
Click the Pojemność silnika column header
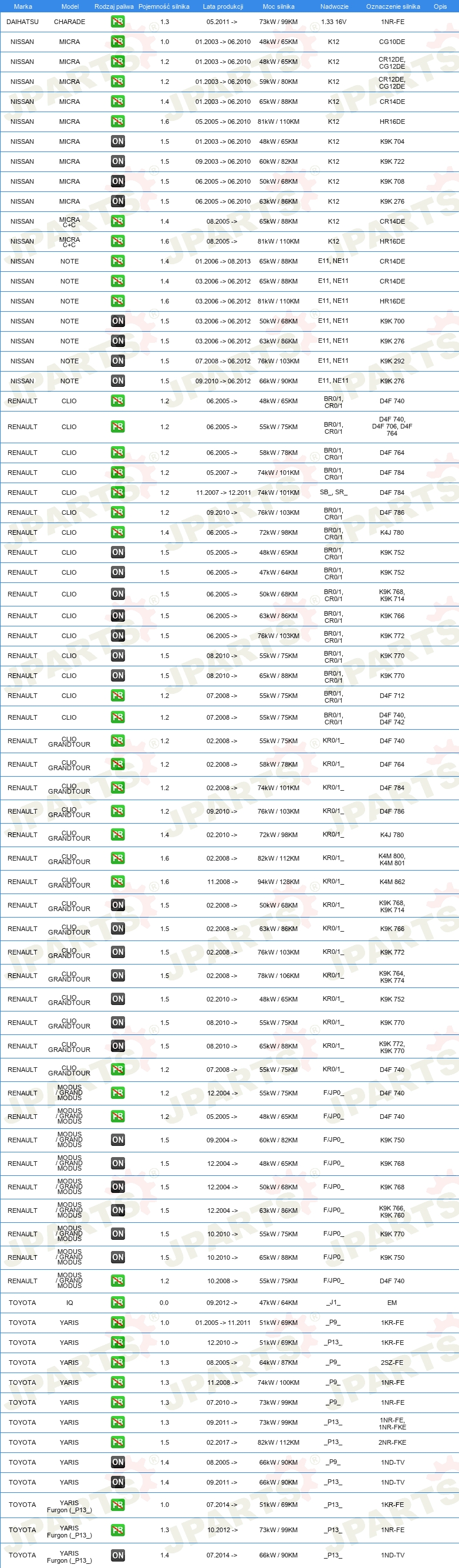[x=164, y=6]
